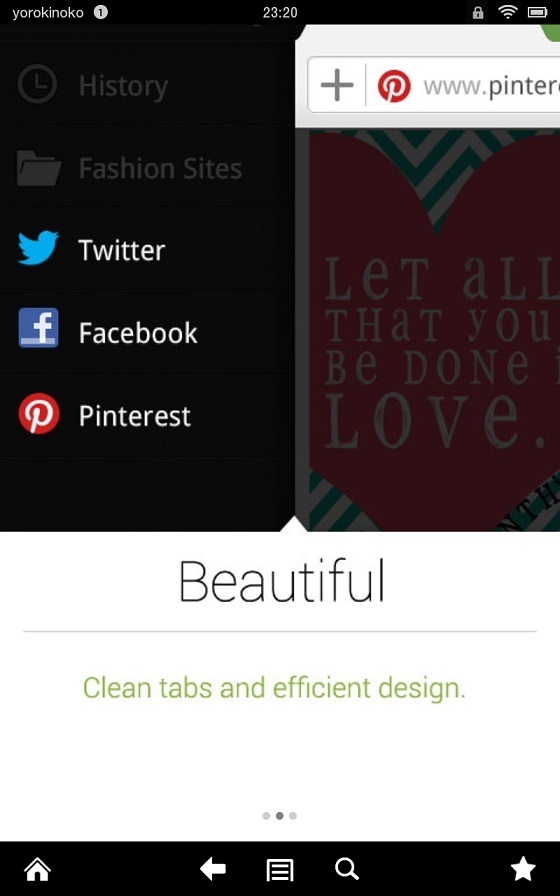Image resolution: width=560 pixels, height=896 pixels.
Task: Tap the heart quote image
Action: point(434,330)
